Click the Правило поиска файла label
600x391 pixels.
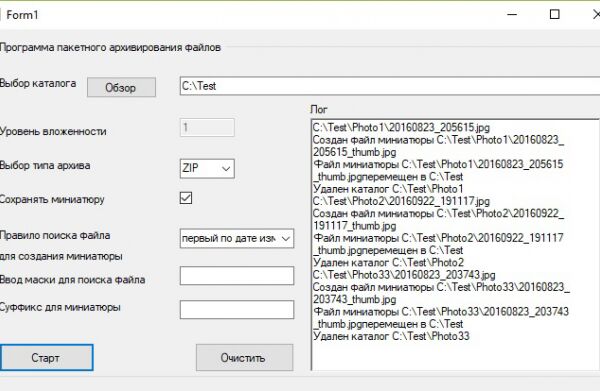tap(55, 235)
